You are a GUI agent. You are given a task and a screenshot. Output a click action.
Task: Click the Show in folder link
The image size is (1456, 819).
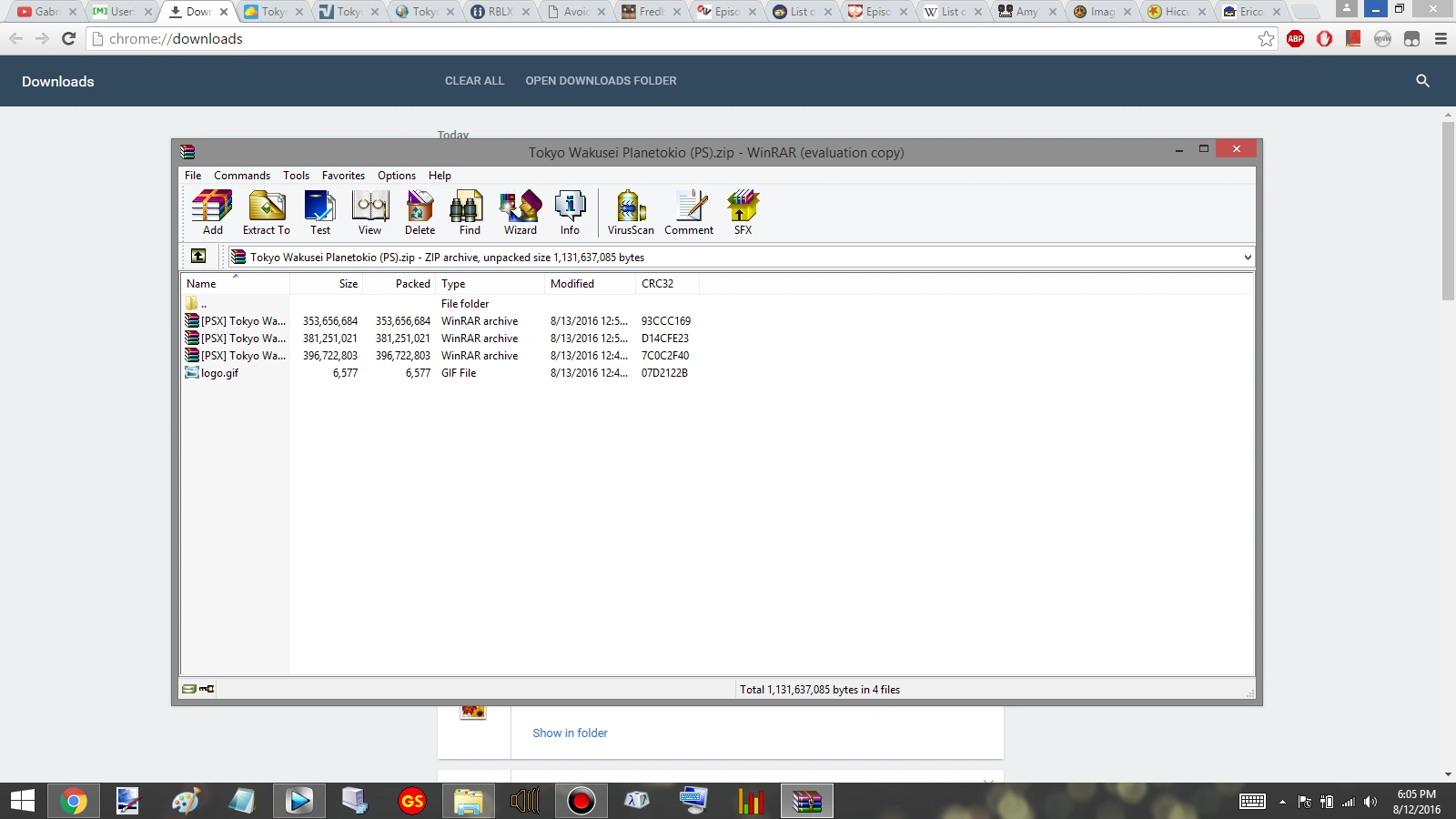570,733
